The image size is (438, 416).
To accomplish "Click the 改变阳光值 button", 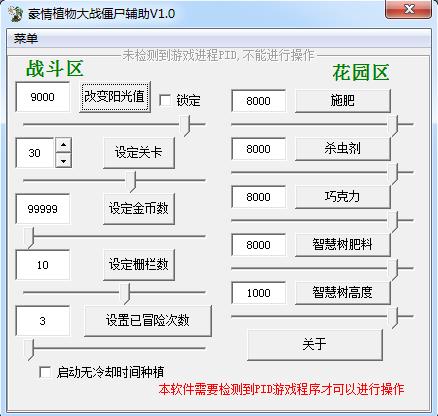I will pos(114,97).
